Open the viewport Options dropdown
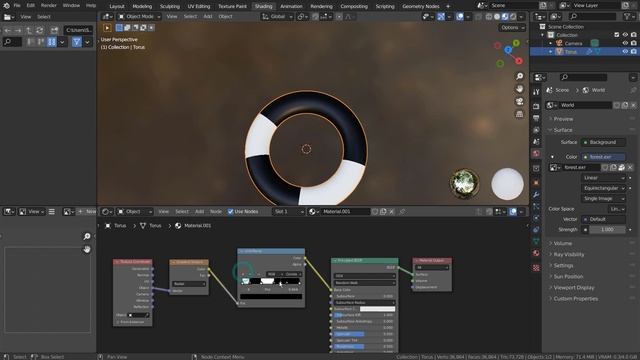640x360 pixels. coord(512,28)
